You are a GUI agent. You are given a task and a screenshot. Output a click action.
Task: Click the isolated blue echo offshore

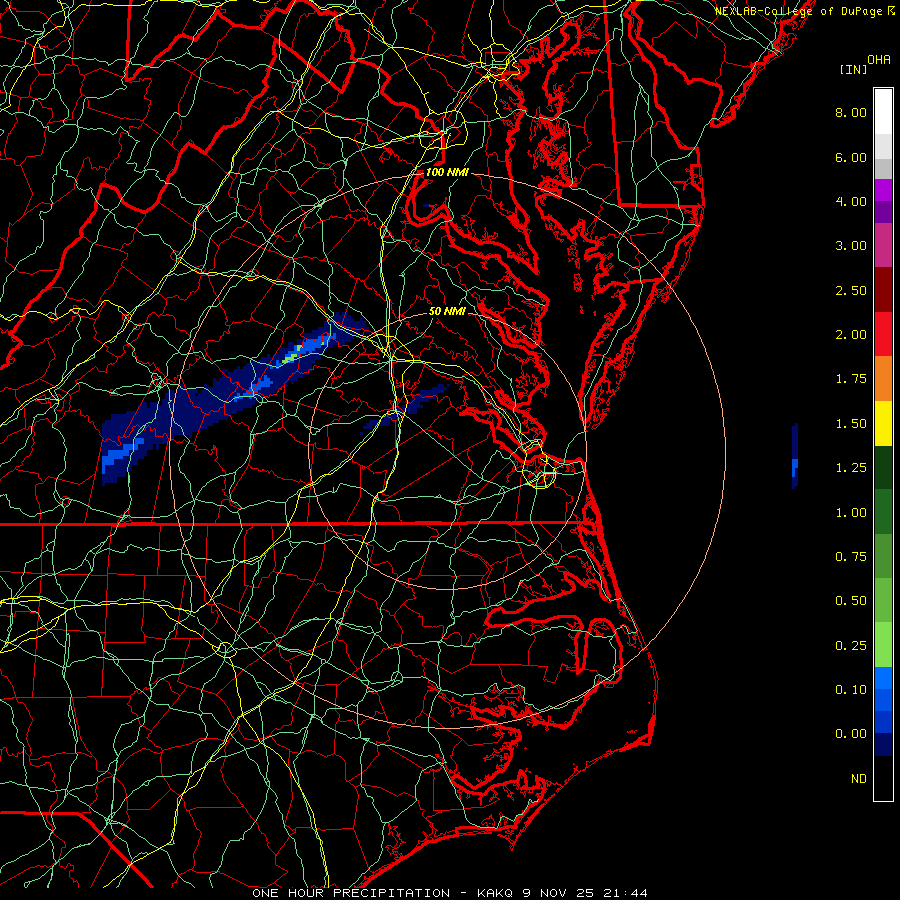click(795, 456)
